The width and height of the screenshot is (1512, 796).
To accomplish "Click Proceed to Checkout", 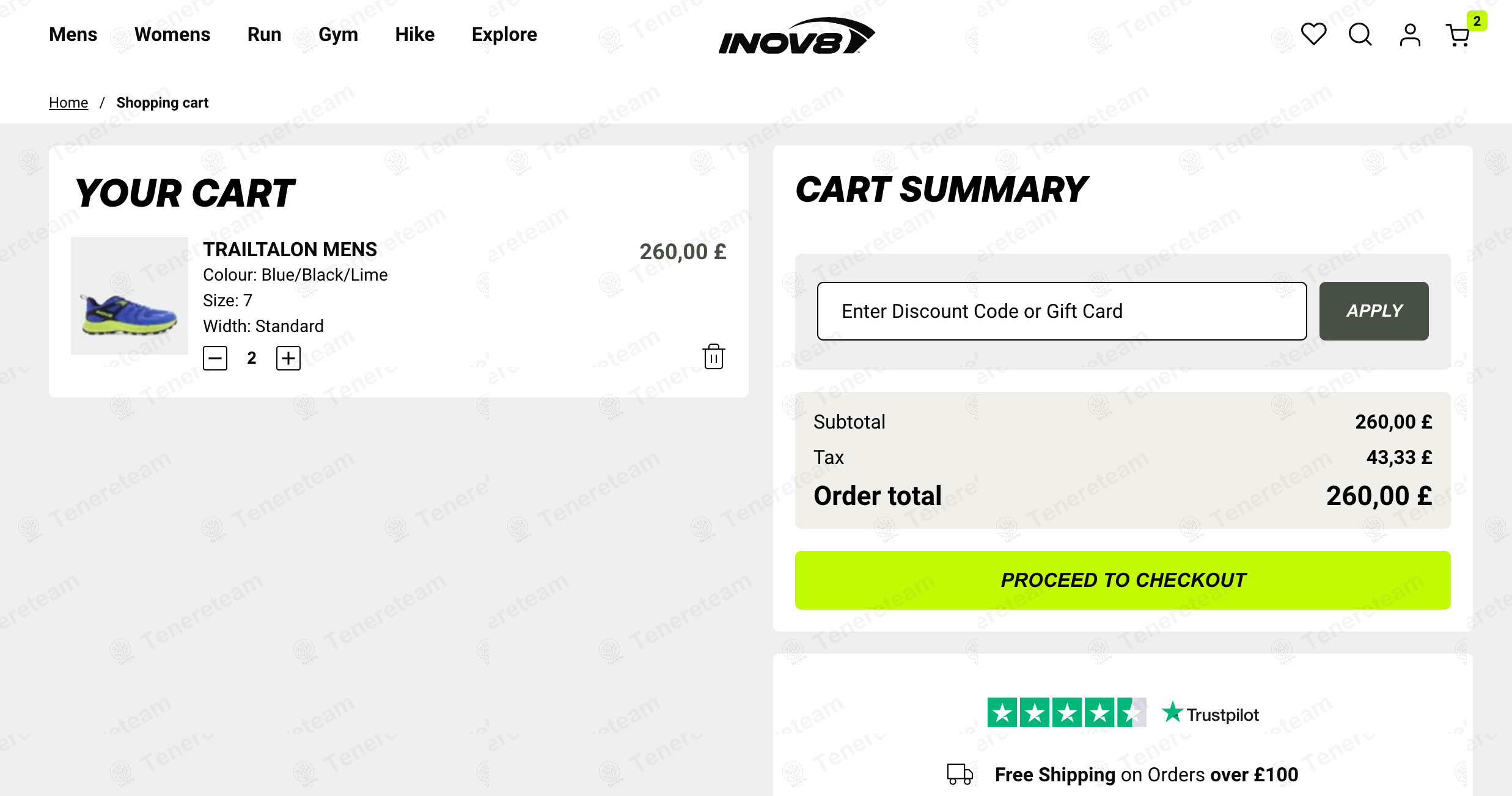I will 1122,580.
